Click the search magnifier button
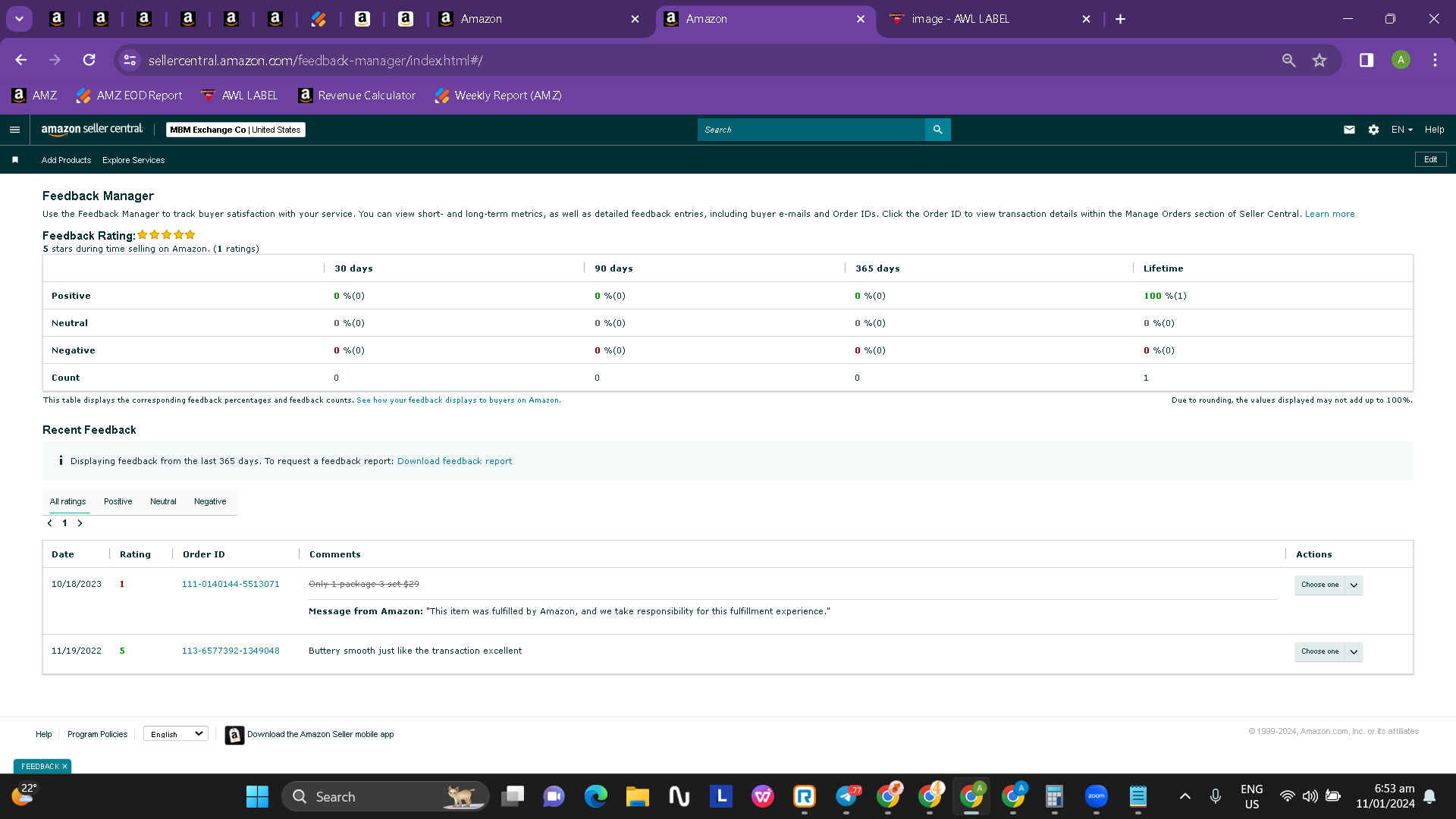 pos(937,130)
